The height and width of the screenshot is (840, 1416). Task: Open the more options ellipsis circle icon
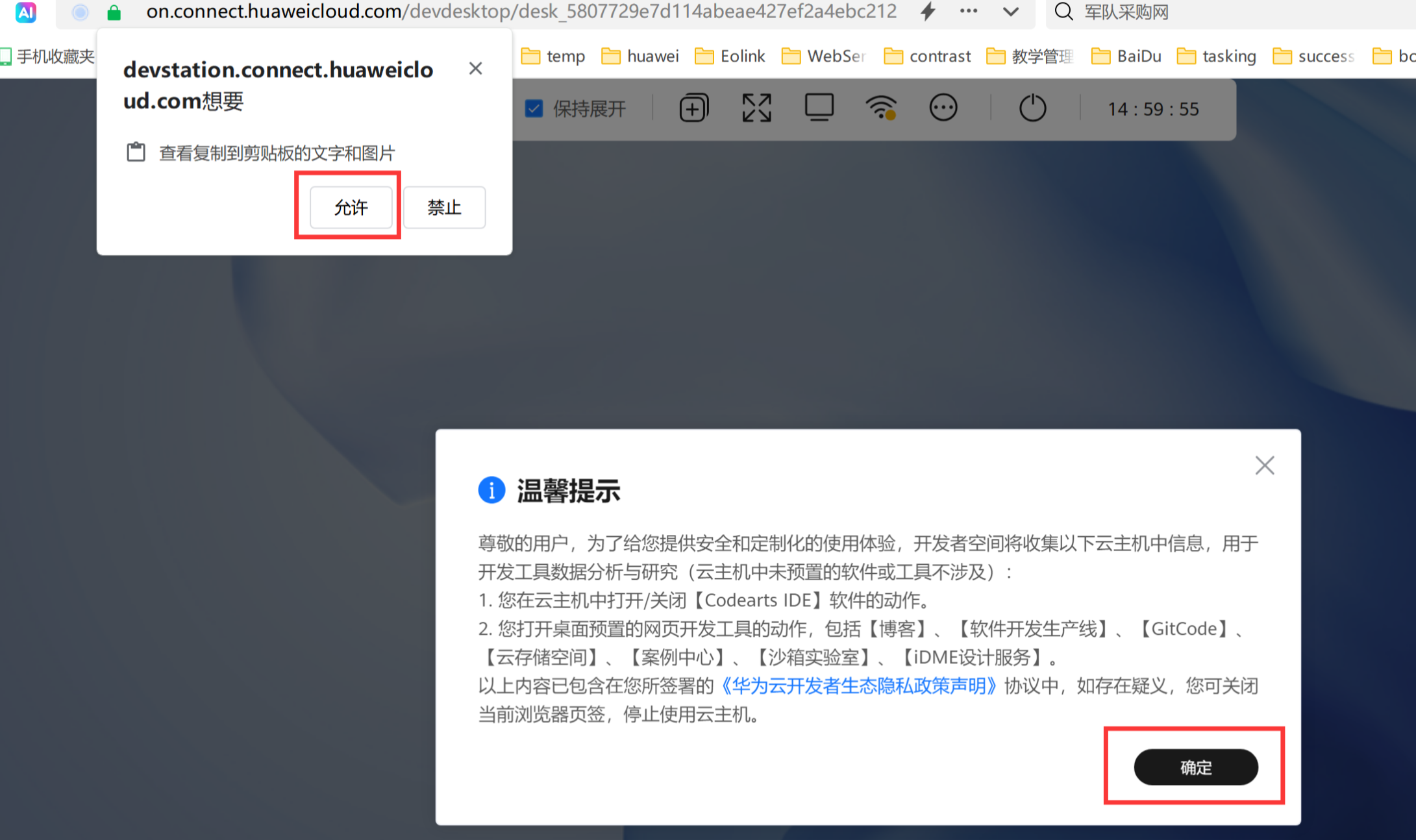click(943, 108)
